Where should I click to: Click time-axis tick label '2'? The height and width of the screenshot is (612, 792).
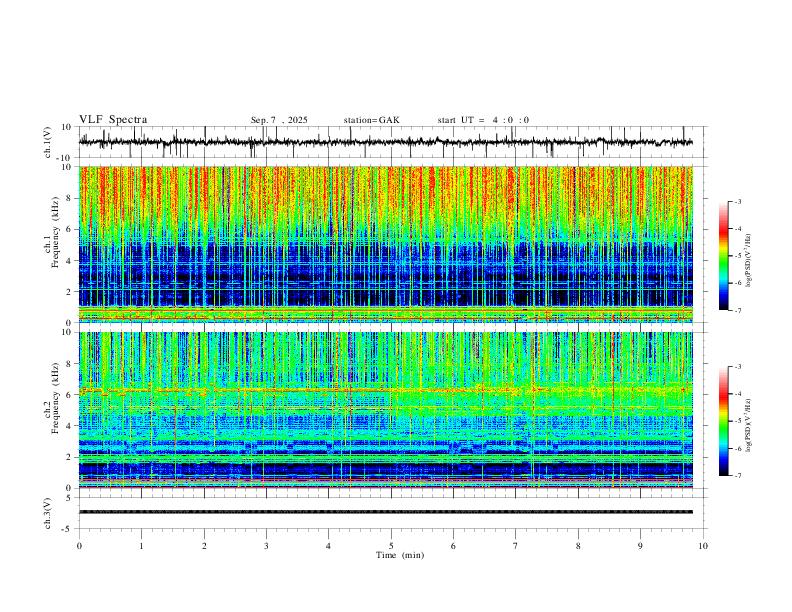[x=204, y=546]
